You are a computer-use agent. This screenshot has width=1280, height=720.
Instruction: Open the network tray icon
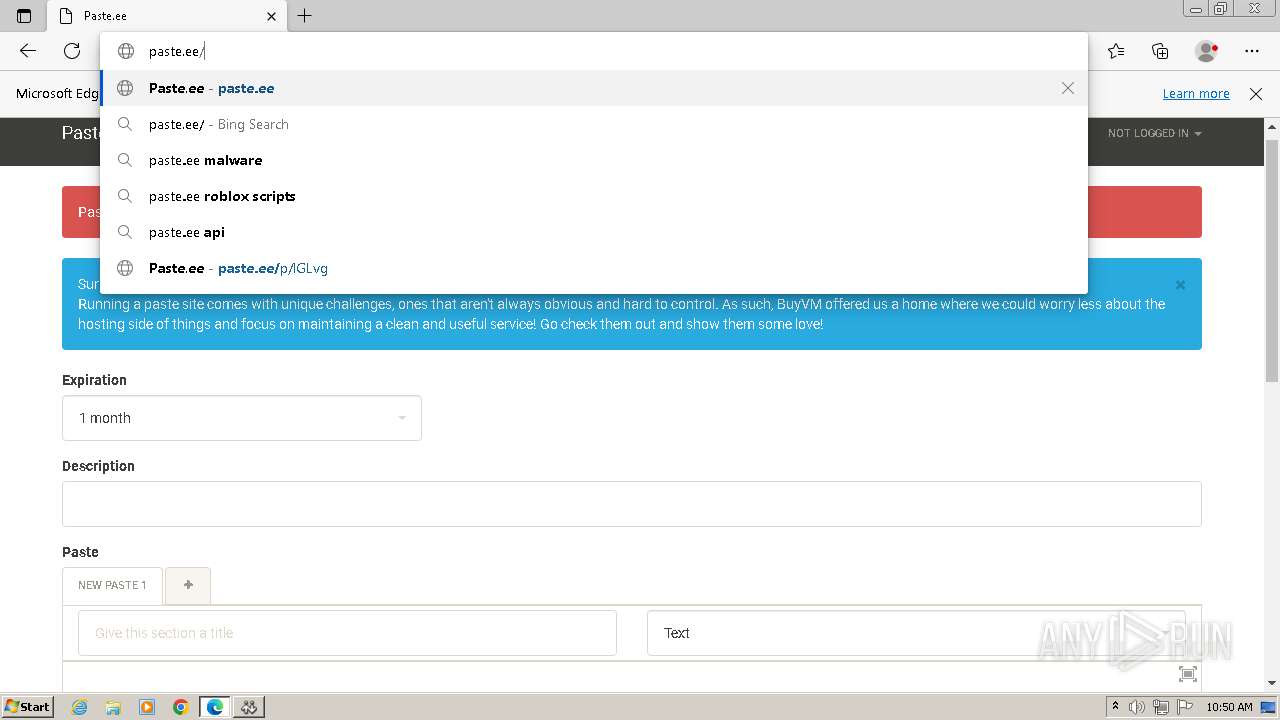click(1161, 707)
